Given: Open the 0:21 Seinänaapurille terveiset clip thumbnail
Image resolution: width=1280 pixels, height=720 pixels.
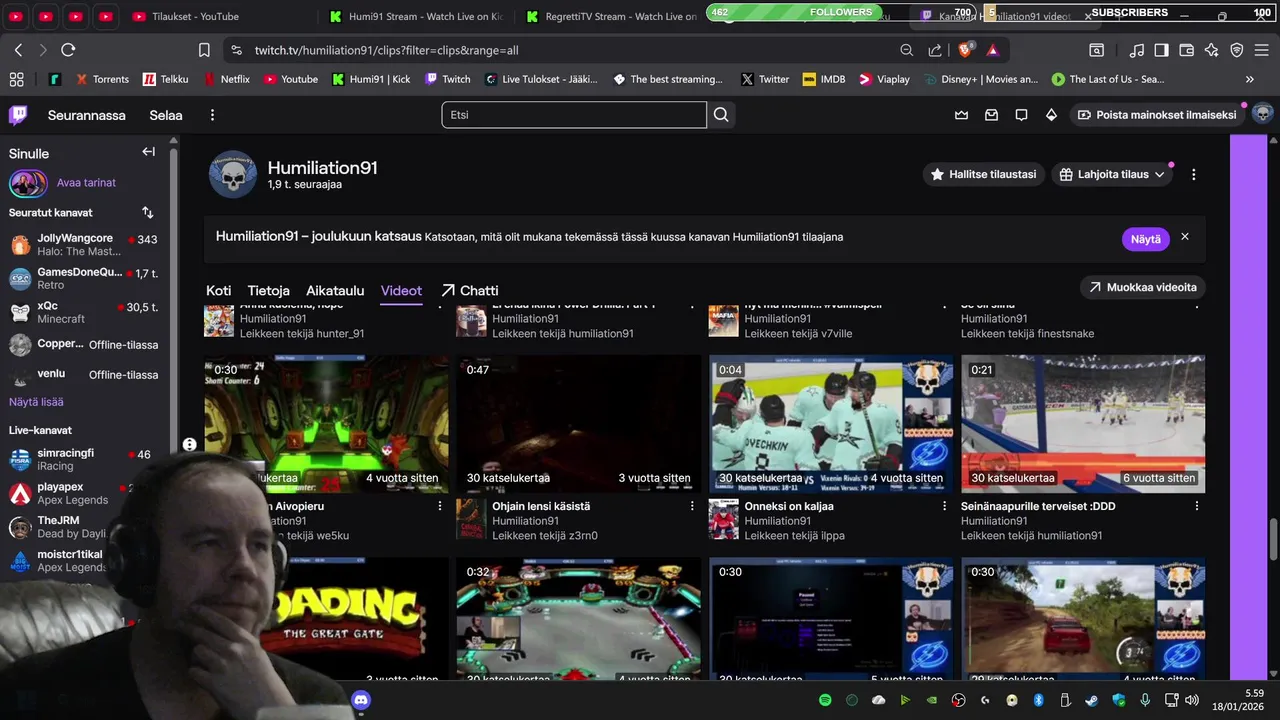Looking at the screenshot, I should [x=1083, y=424].
